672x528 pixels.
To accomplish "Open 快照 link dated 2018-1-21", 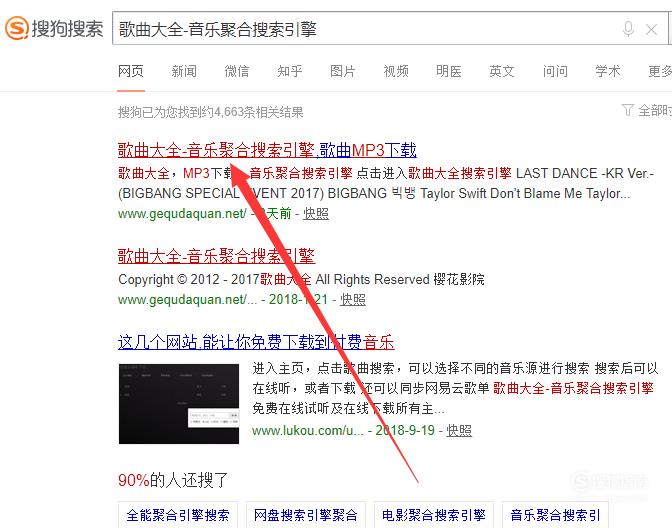I will tap(353, 299).
